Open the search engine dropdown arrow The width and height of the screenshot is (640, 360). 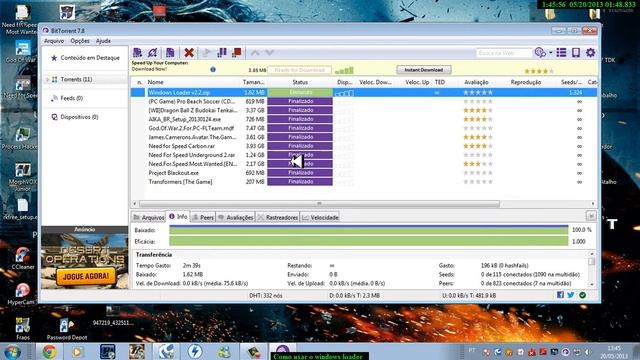pos(551,53)
